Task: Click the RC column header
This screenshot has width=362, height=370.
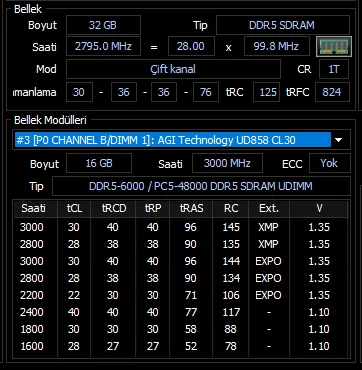Action: click(231, 209)
